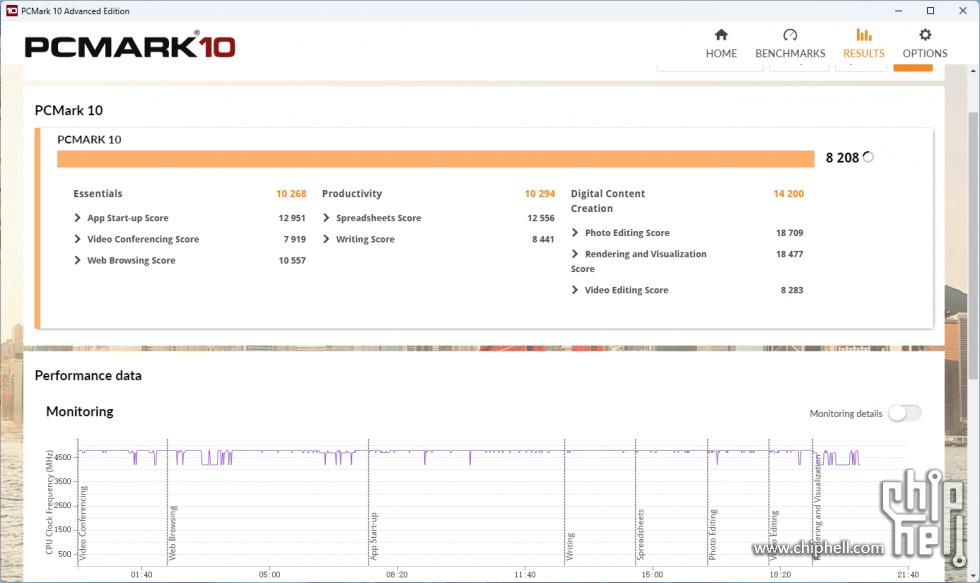The height and width of the screenshot is (583, 980).
Task: Click the orange PCMark 10 score bar
Action: point(436,159)
